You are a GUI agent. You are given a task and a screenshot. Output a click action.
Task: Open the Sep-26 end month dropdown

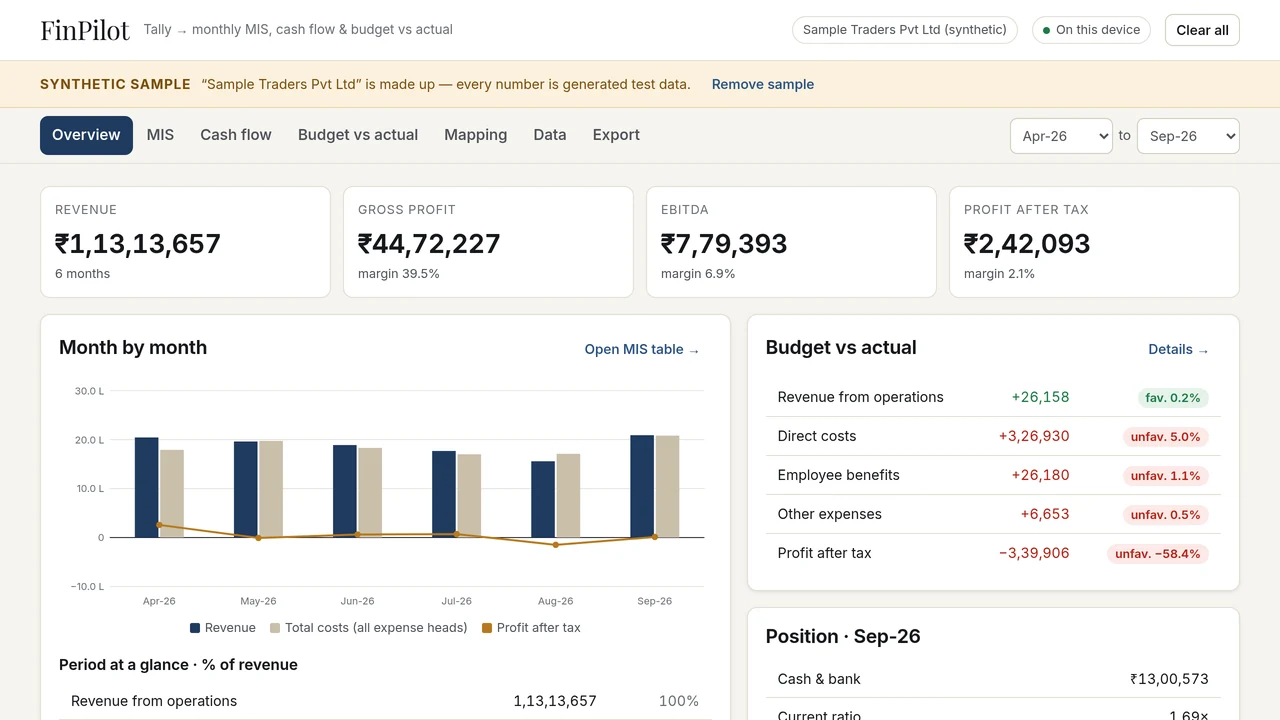pyautogui.click(x=1188, y=136)
